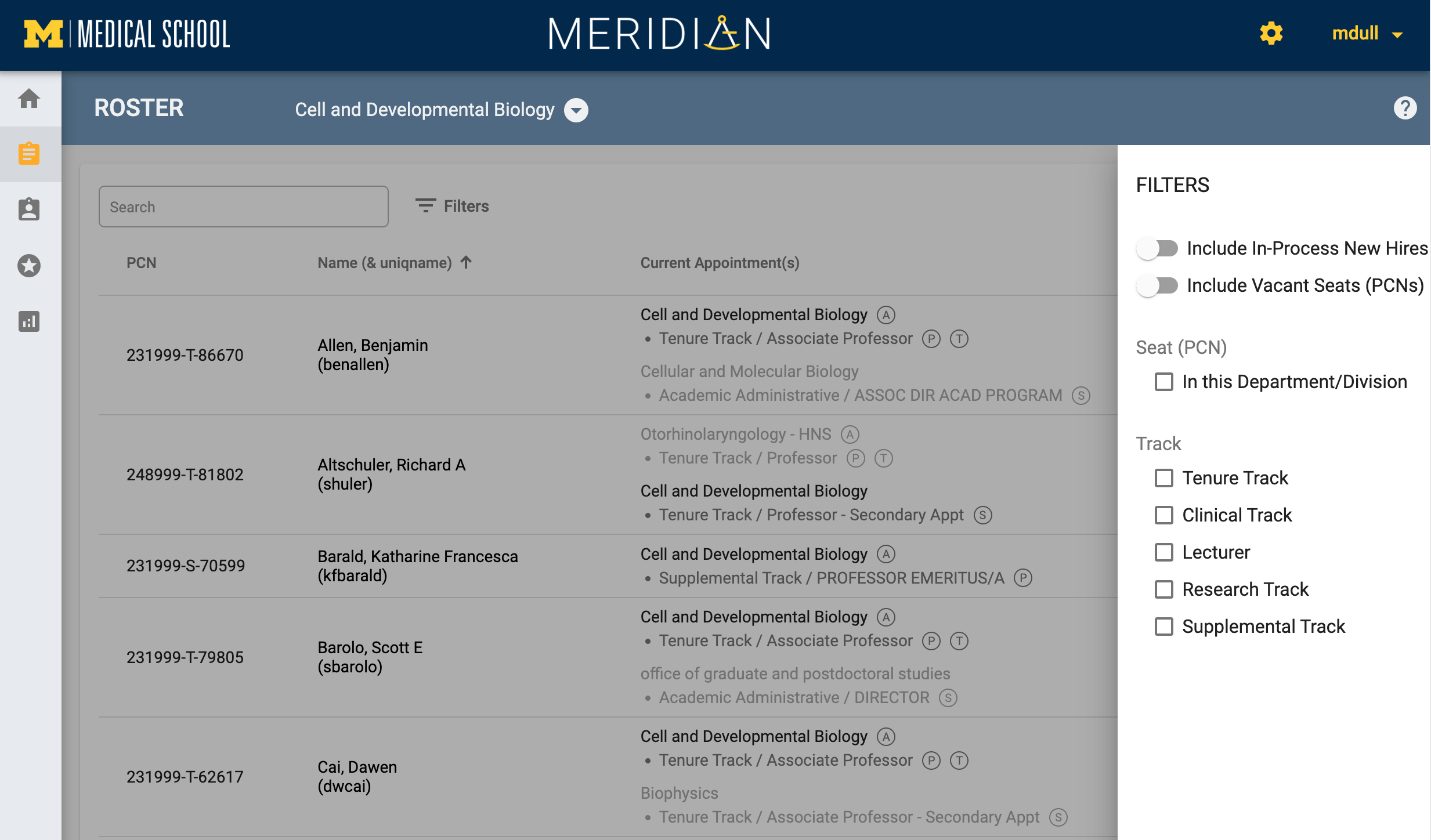1431x840 pixels.
Task: Open Allen, Benjamin roster row
Action: pos(373,354)
